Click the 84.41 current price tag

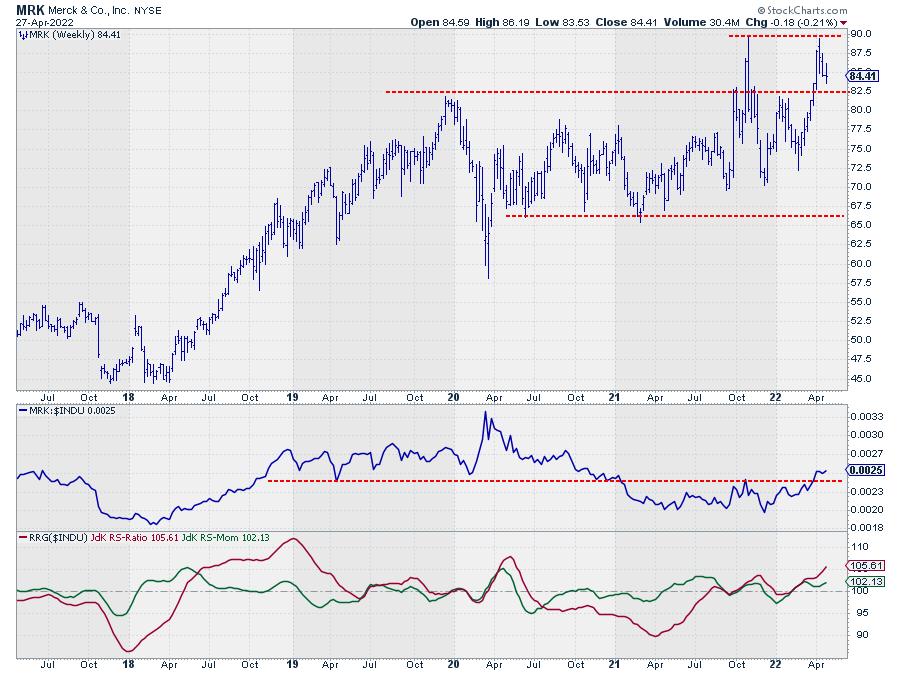[862, 75]
